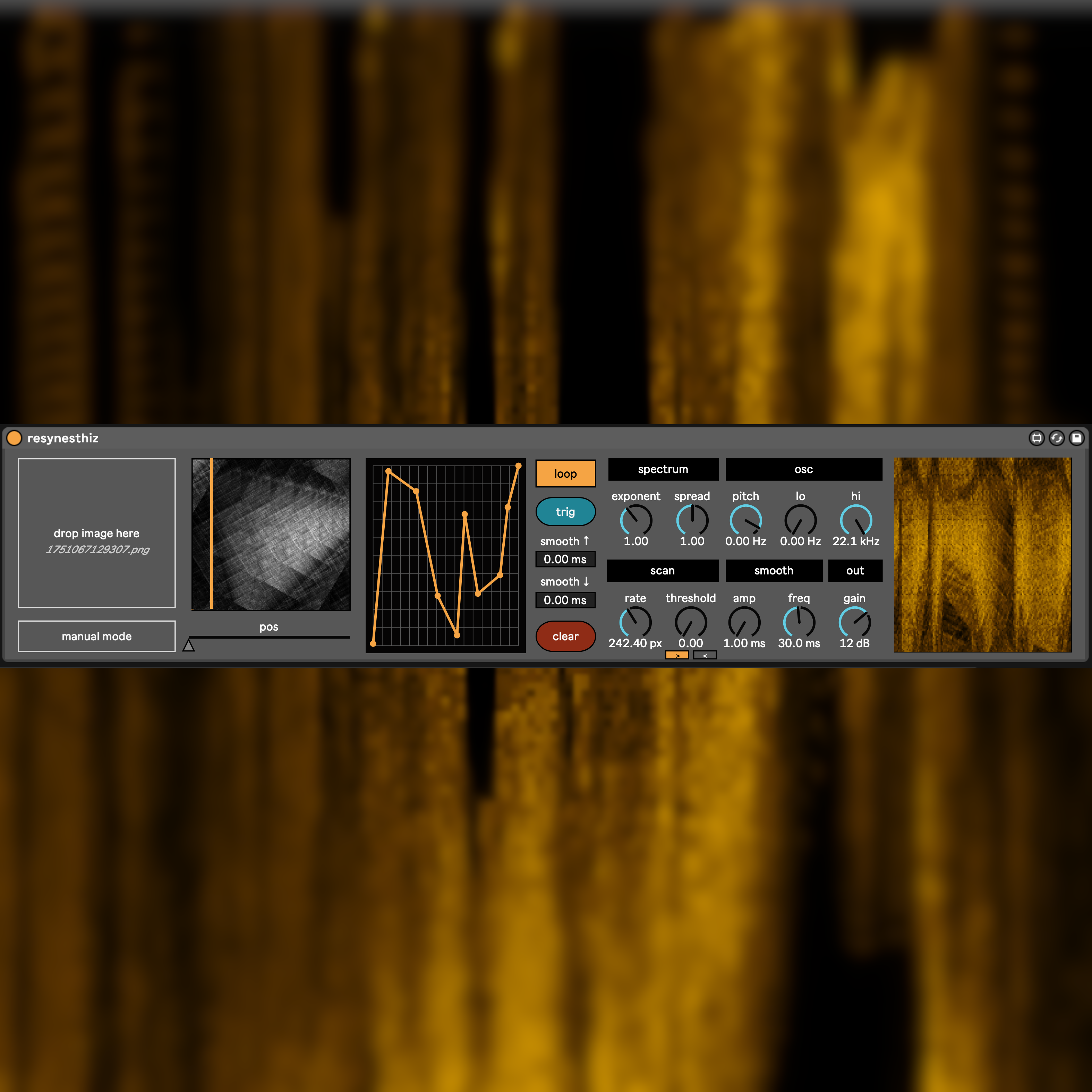The width and height of the screenshot is (1092, 1092).
Task: Click the forward scan direction arrow
Action: (x=676, y=655)
